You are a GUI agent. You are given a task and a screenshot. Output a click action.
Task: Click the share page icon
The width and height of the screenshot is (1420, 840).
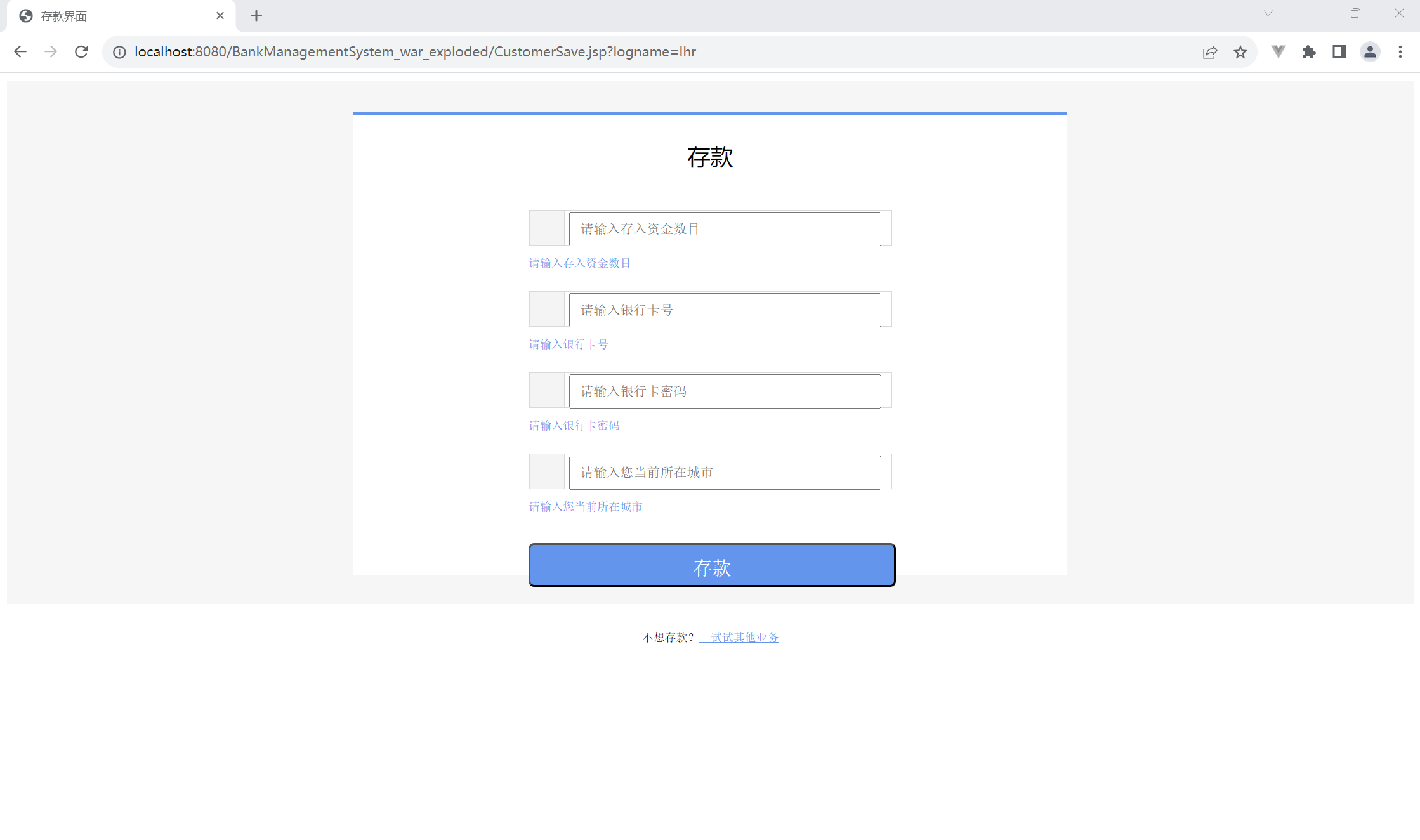[1210, 52]
